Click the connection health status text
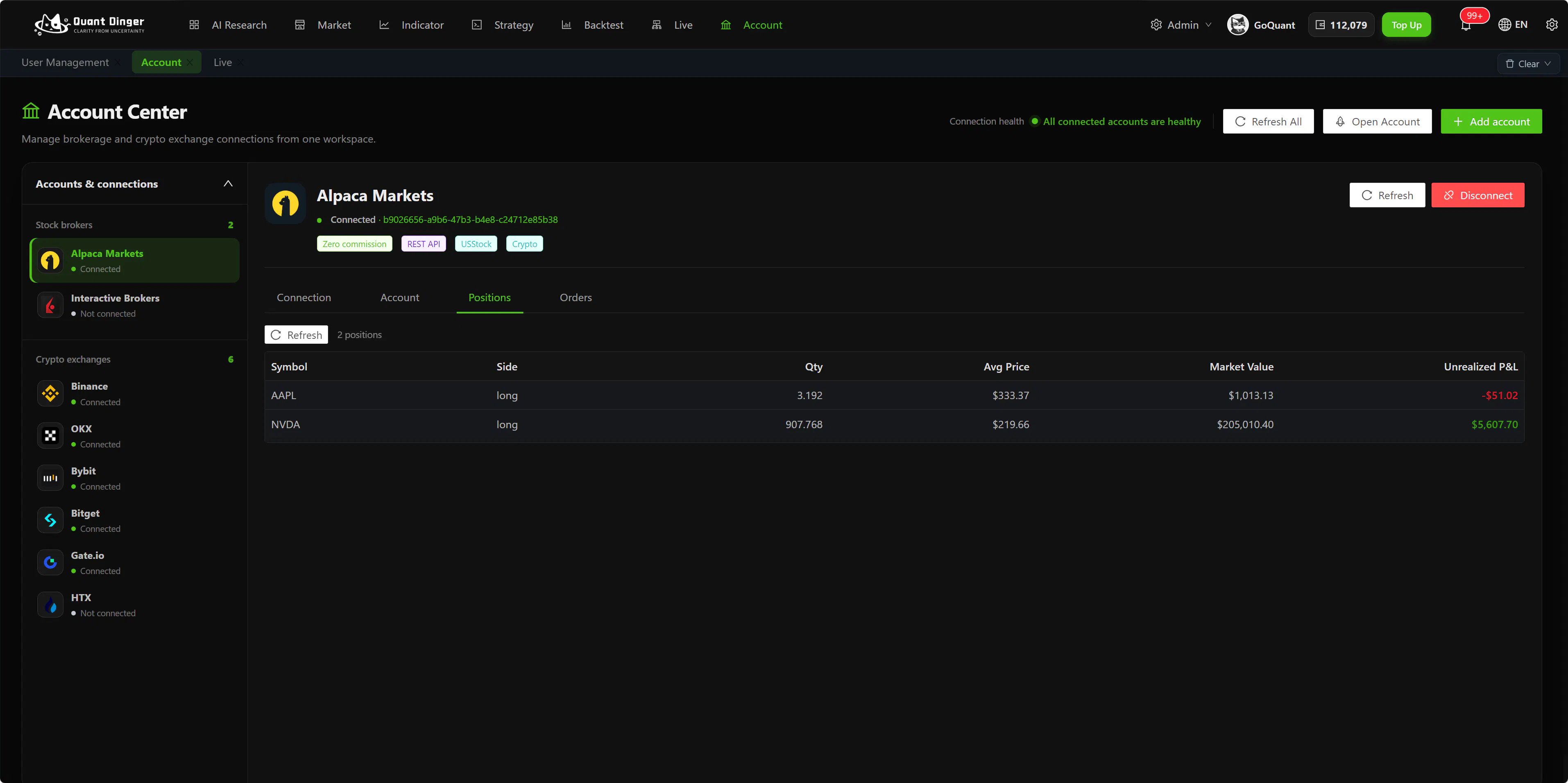 [1122, 122]
